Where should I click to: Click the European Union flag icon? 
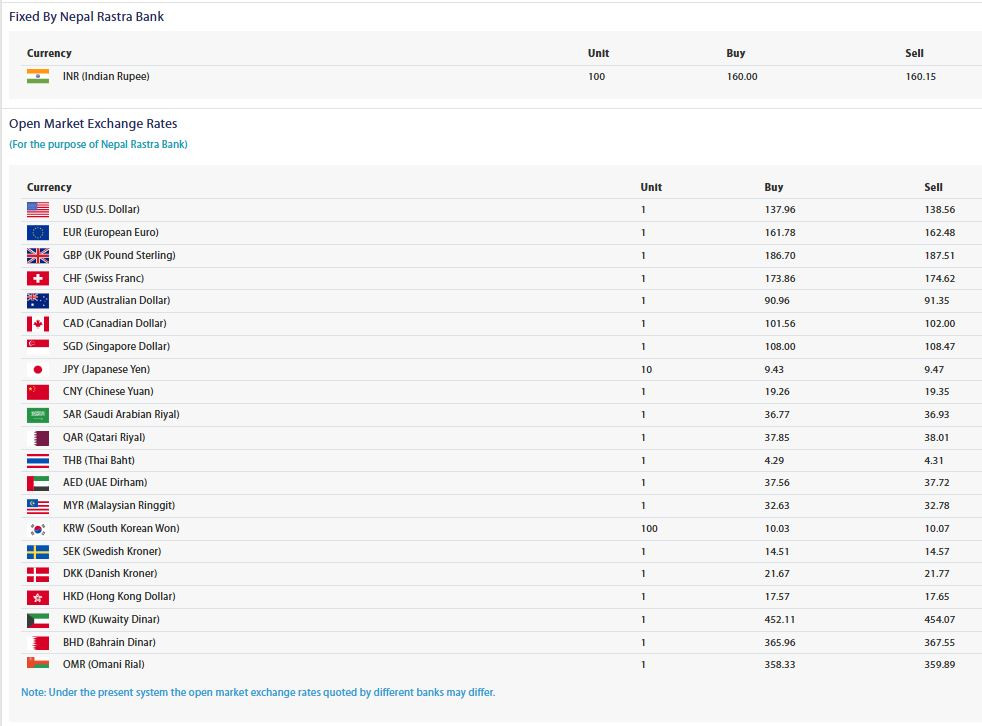pyautogui.click(x=38, y=232)
